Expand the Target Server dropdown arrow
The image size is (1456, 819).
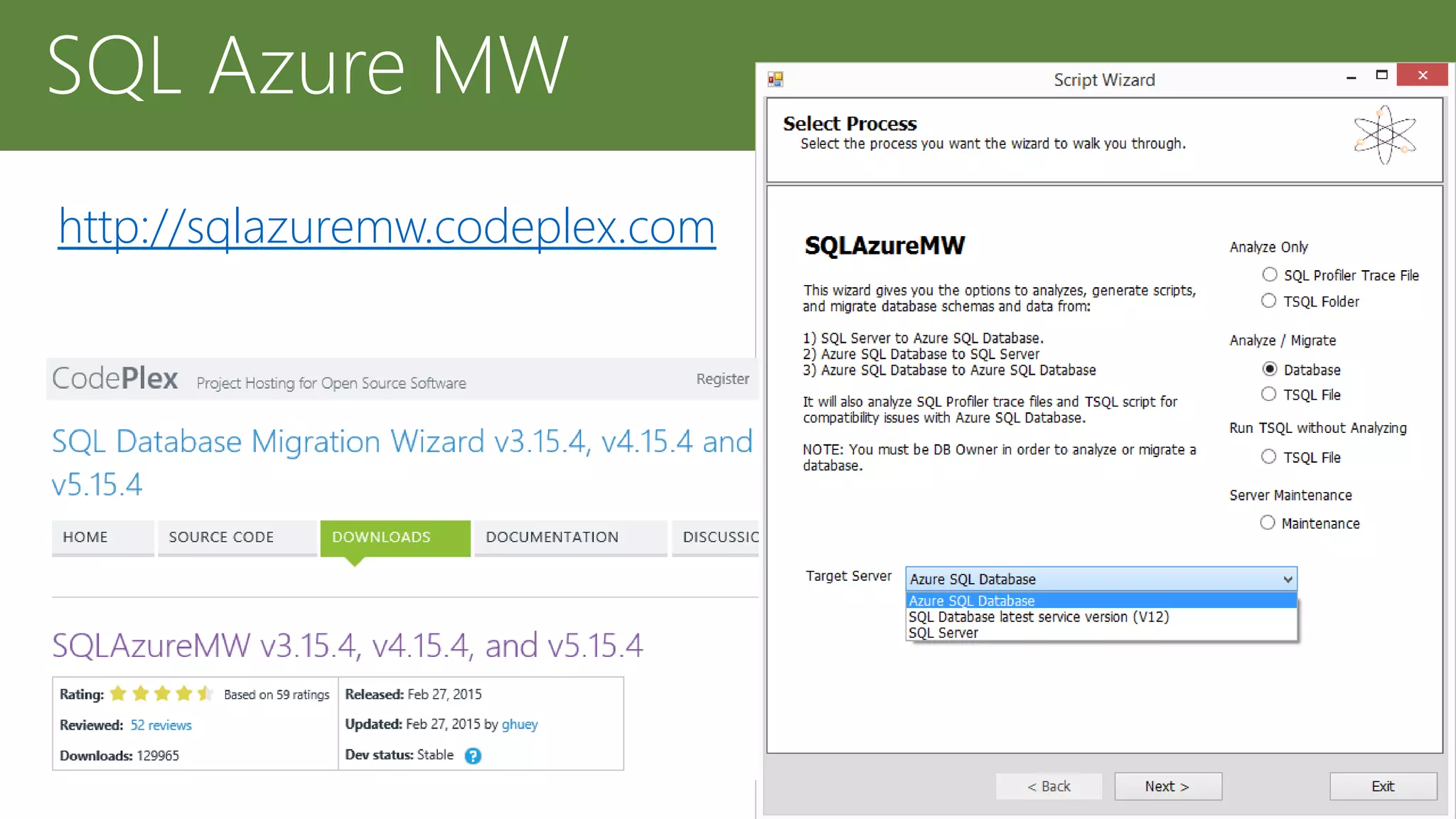[x=1288, y=579]
